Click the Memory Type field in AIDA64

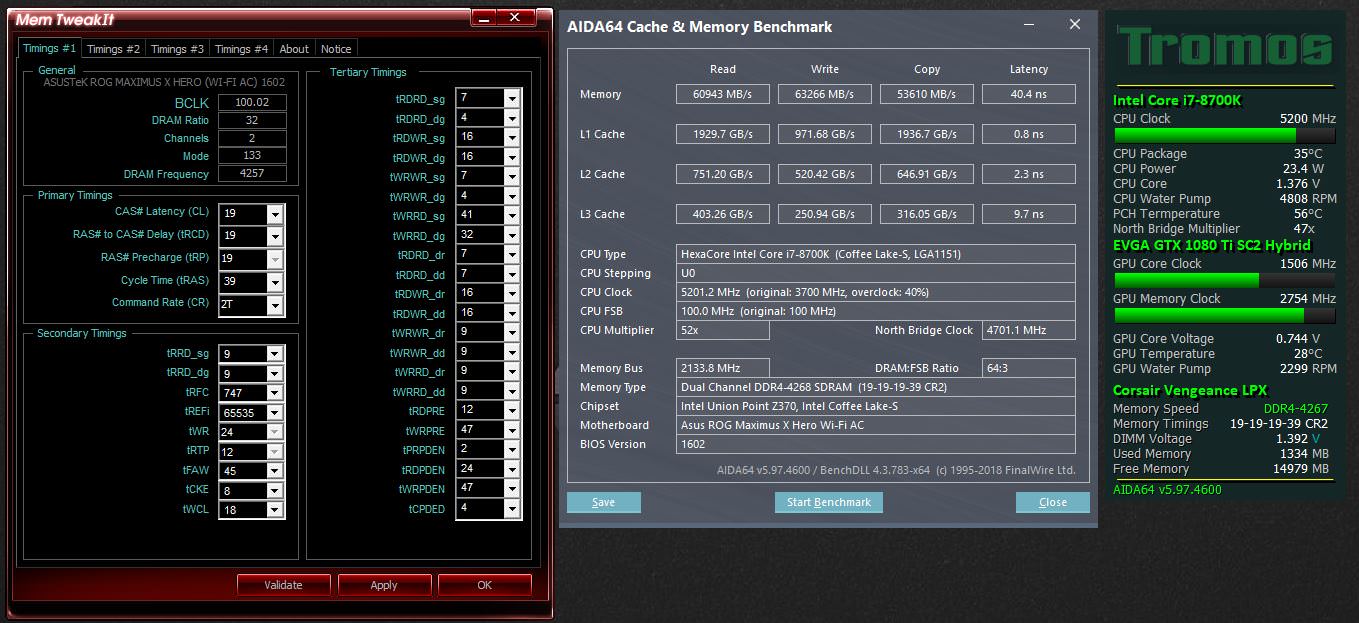[x=876, y=387]
